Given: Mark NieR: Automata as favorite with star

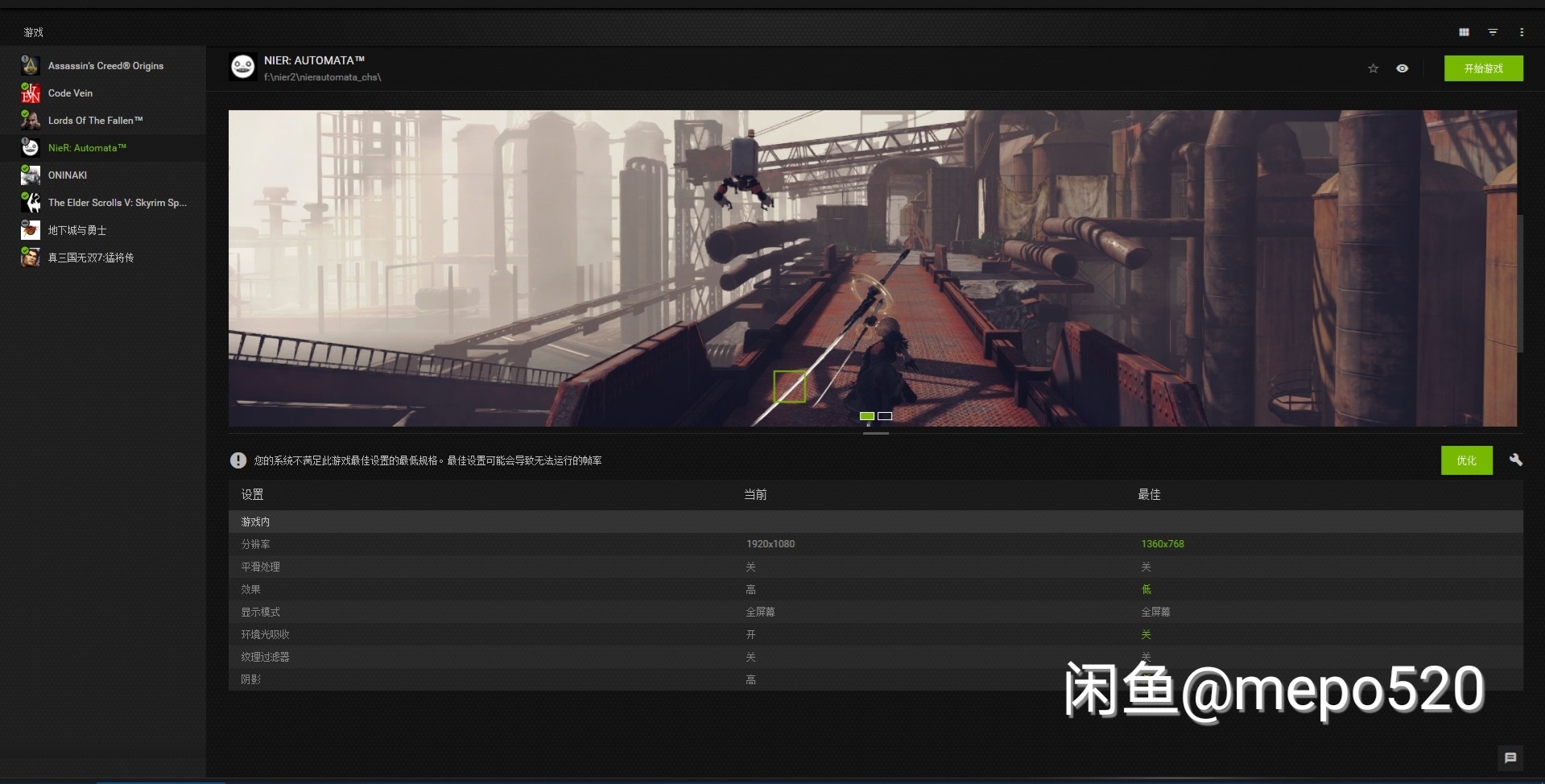Looking at the screenshot, I should pyautogui.click(x=1374, y=68).
